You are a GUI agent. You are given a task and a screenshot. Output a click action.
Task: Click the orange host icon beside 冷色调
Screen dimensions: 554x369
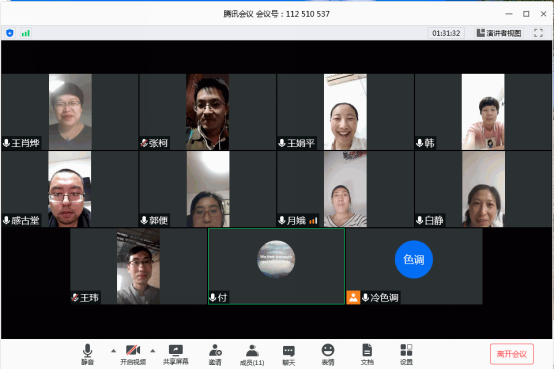coord(353,298)
